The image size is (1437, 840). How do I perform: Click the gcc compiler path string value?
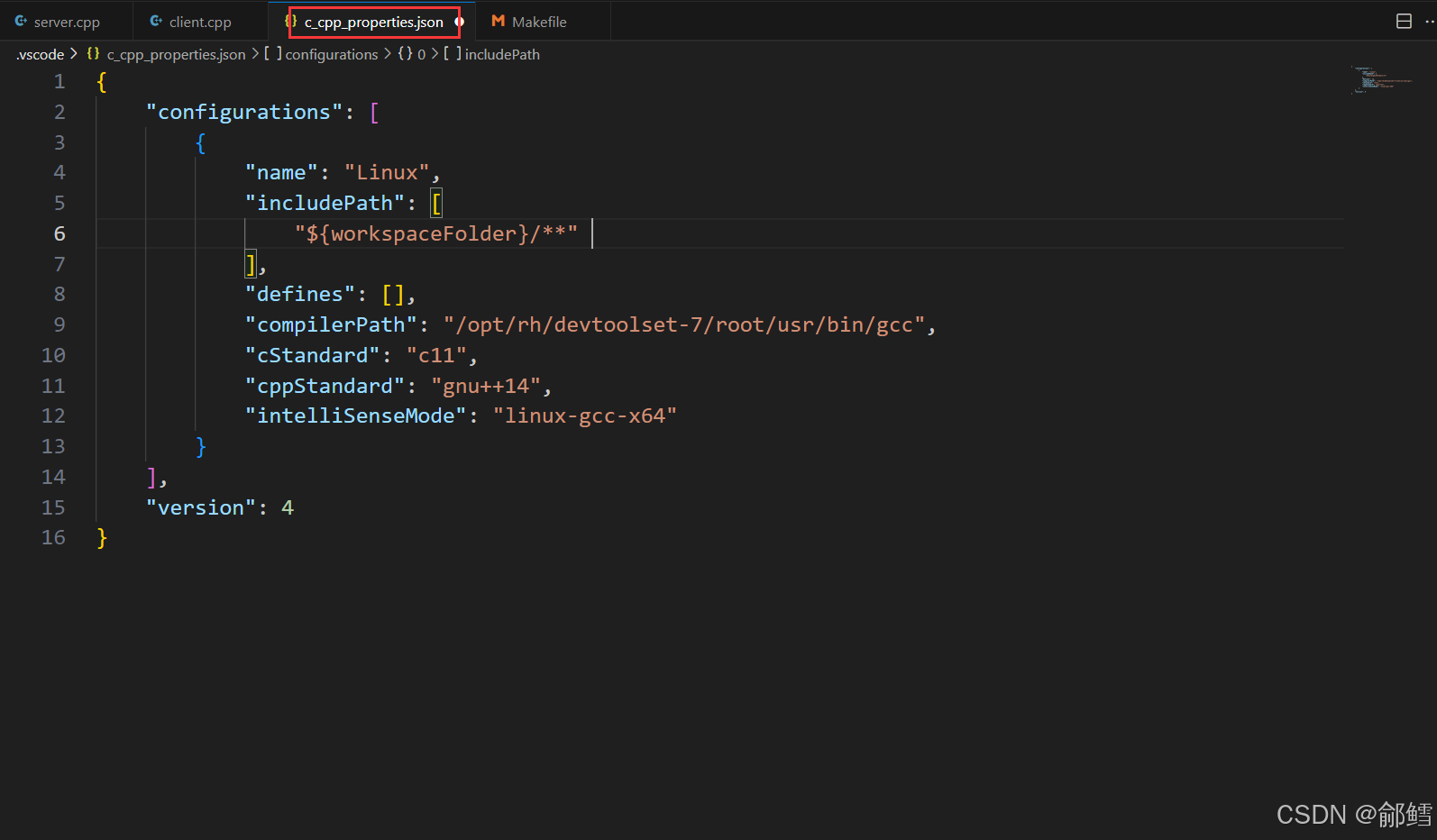tap(684, 324)
